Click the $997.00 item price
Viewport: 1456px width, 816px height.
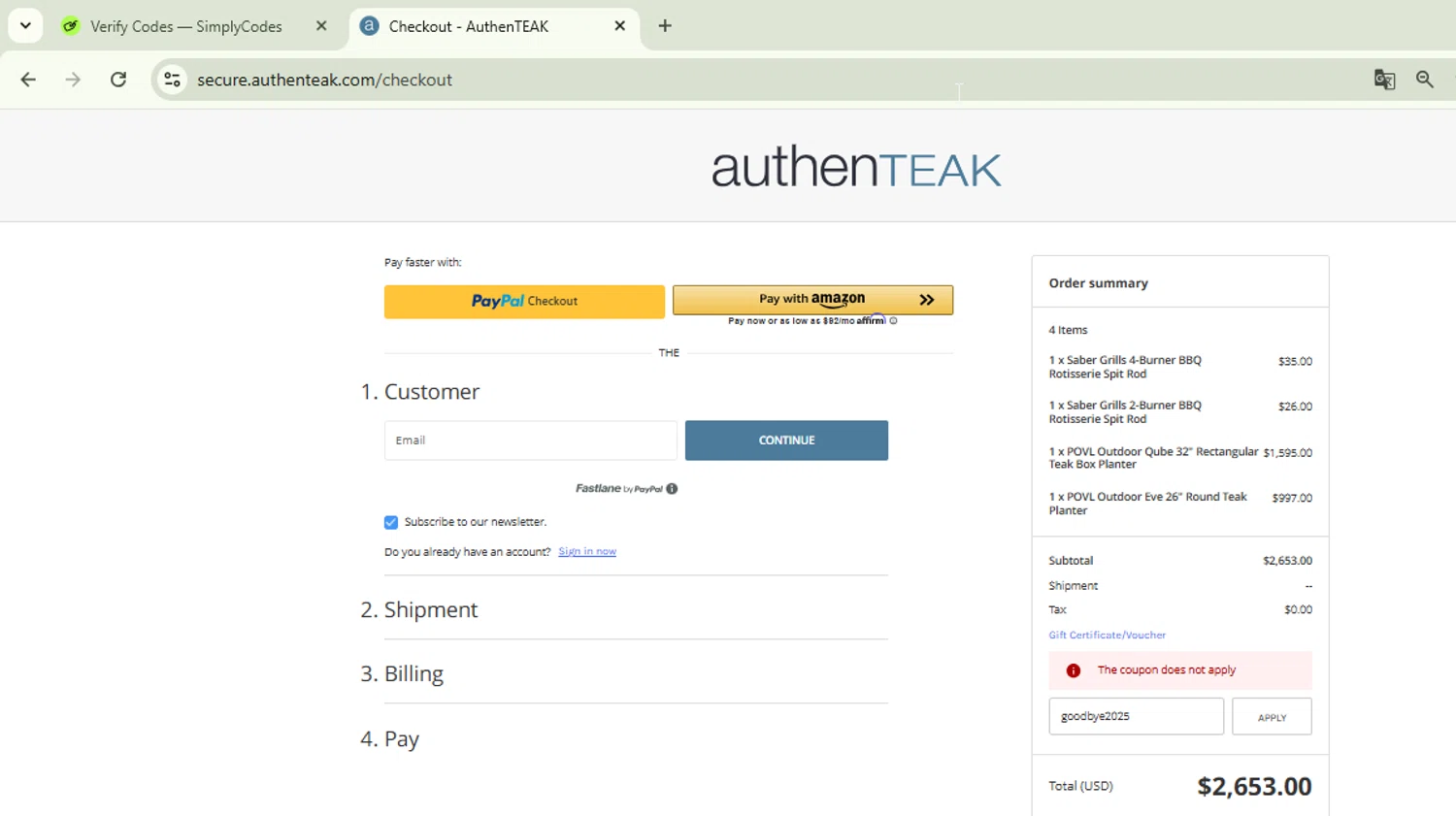coord(1292,498)
